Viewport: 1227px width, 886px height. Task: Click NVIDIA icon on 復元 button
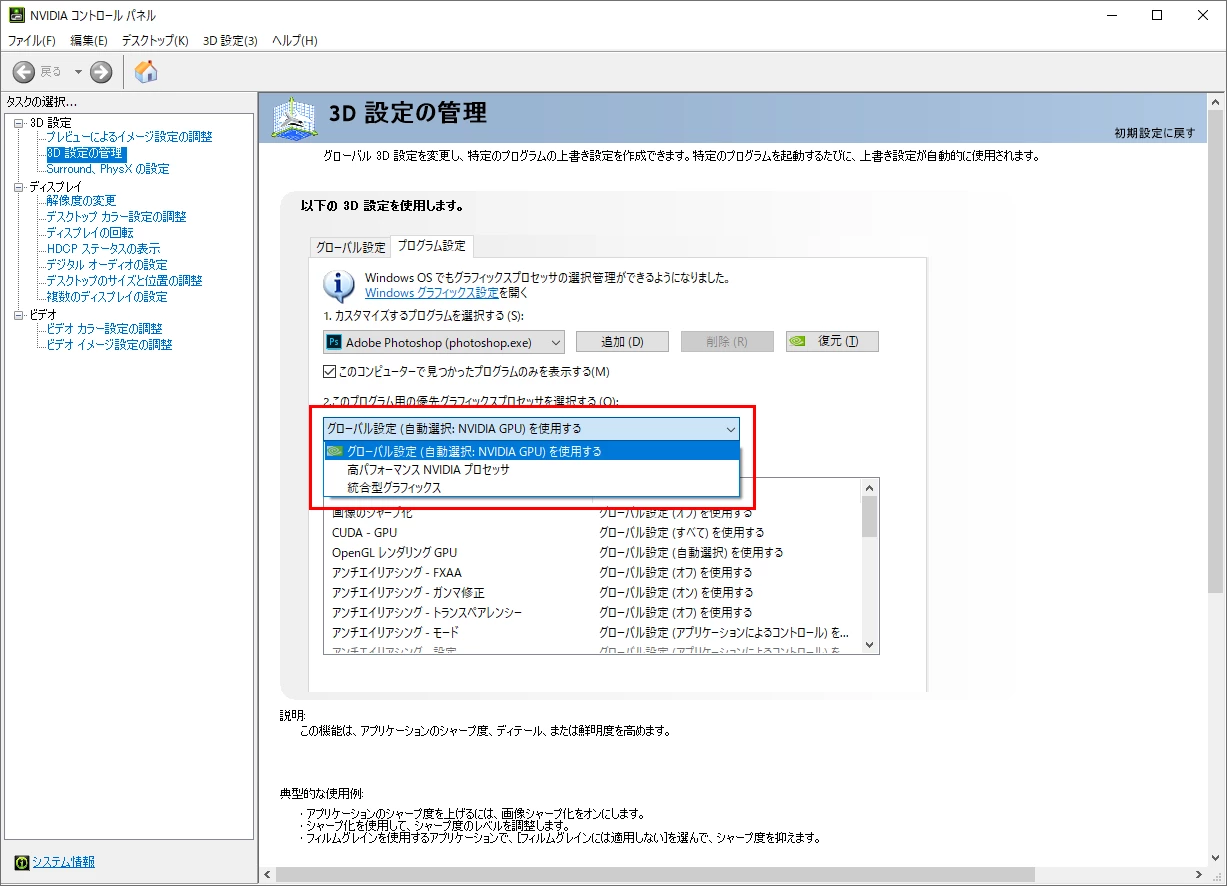(x=797, y=341)
